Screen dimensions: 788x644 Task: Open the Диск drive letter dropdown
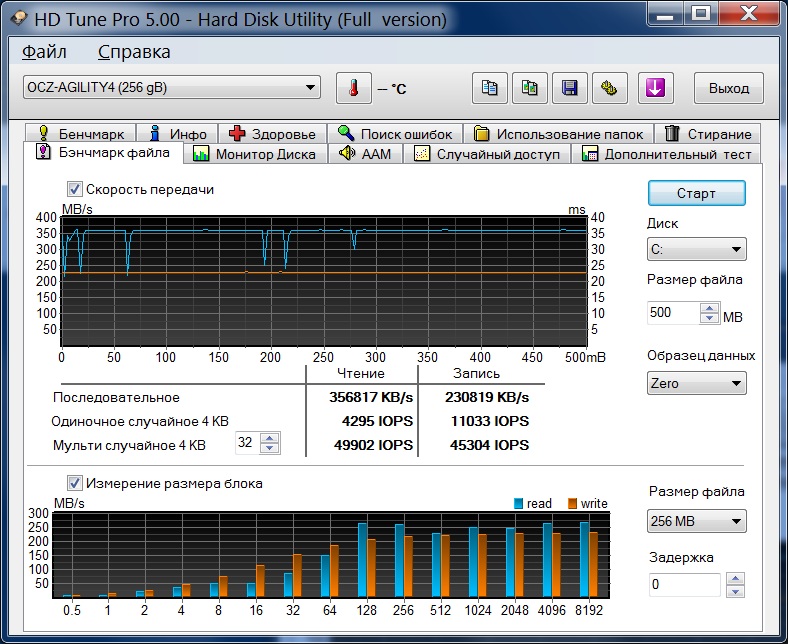point(696,249)
